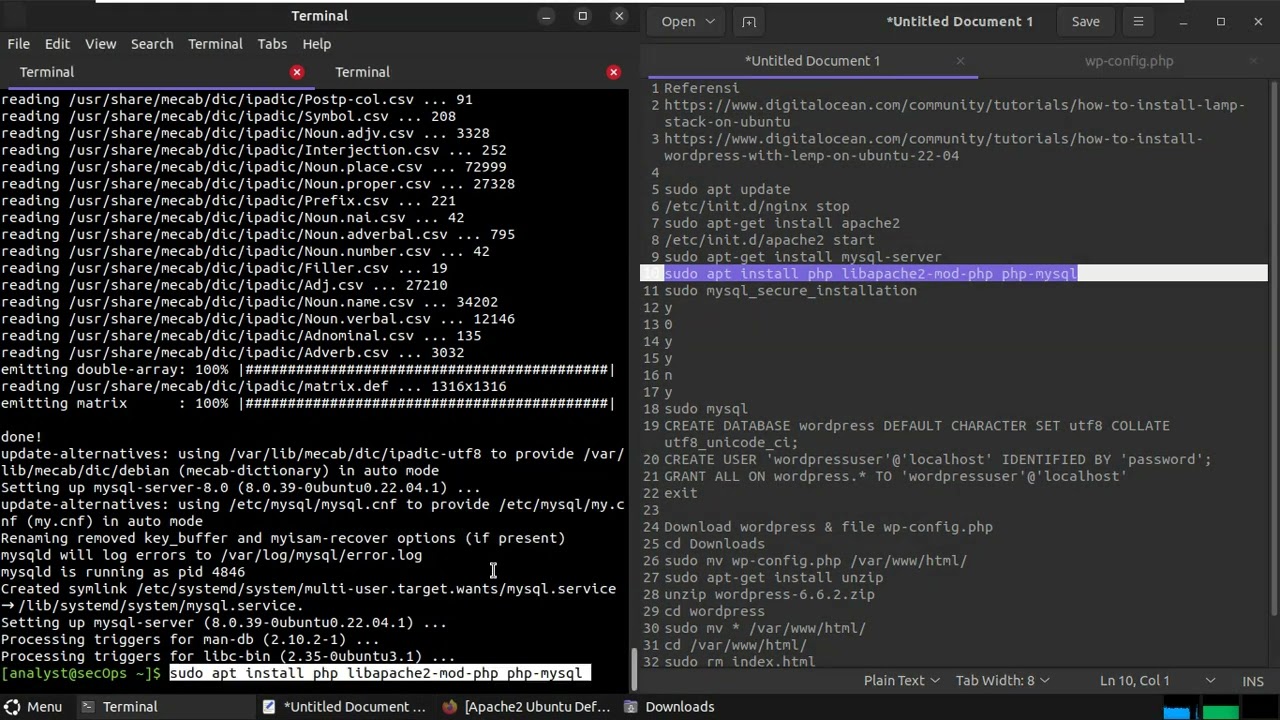Open the new document icon in editor
Screen dimensions: 1280x720
(x=748, y=21)
